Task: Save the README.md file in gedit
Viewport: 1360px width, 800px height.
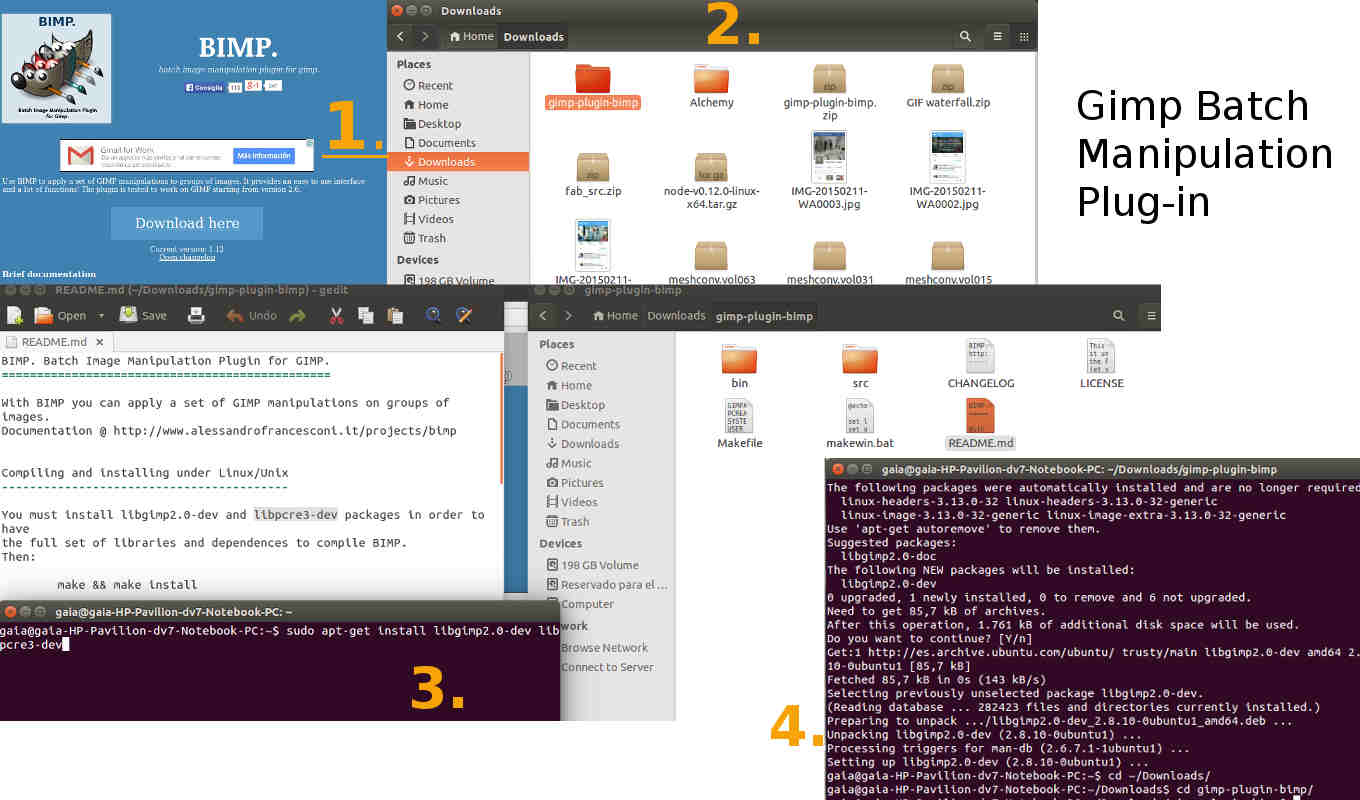Action: 143,316
